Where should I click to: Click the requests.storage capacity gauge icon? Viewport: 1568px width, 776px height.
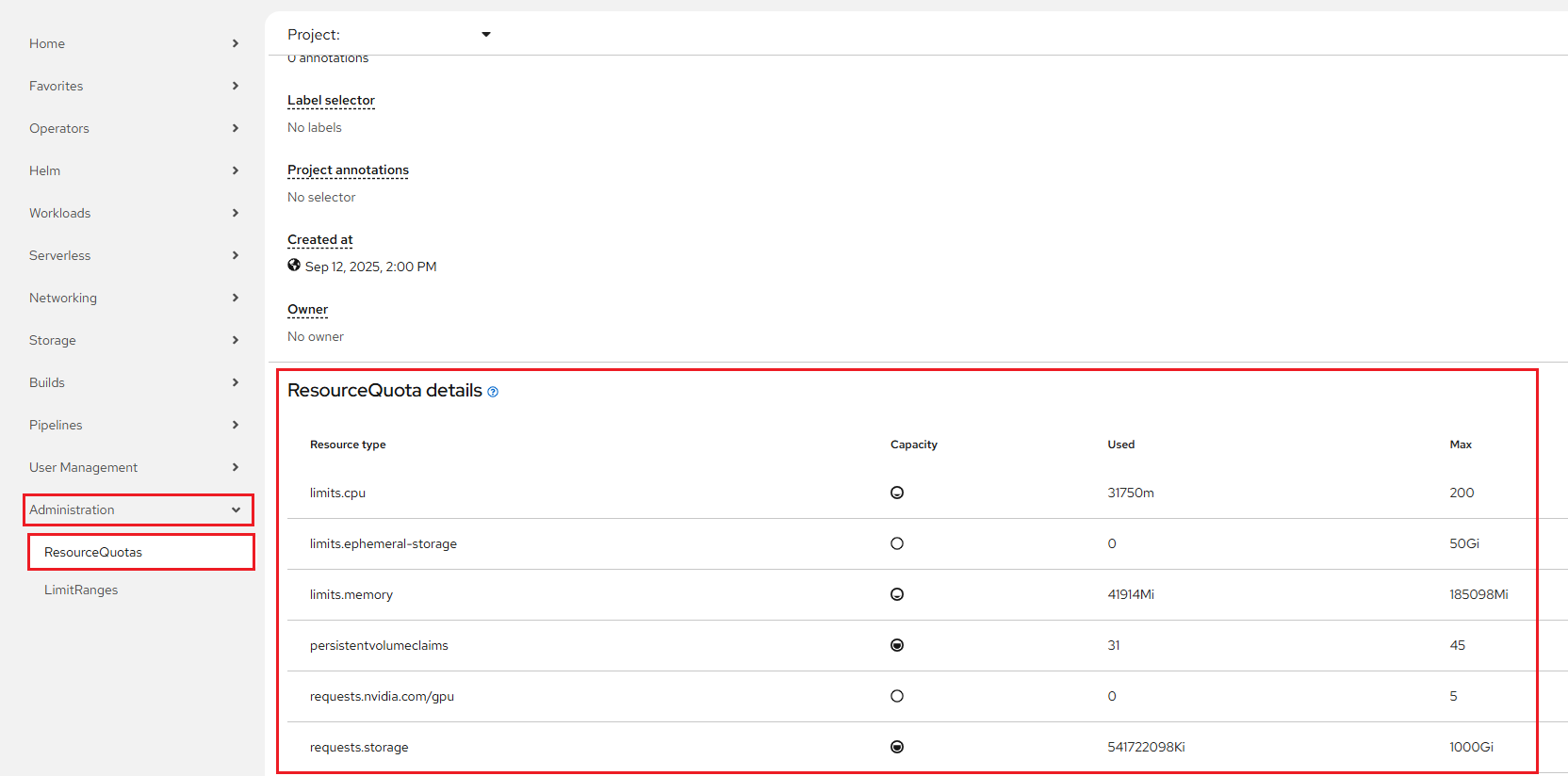(x=897, y=747)
